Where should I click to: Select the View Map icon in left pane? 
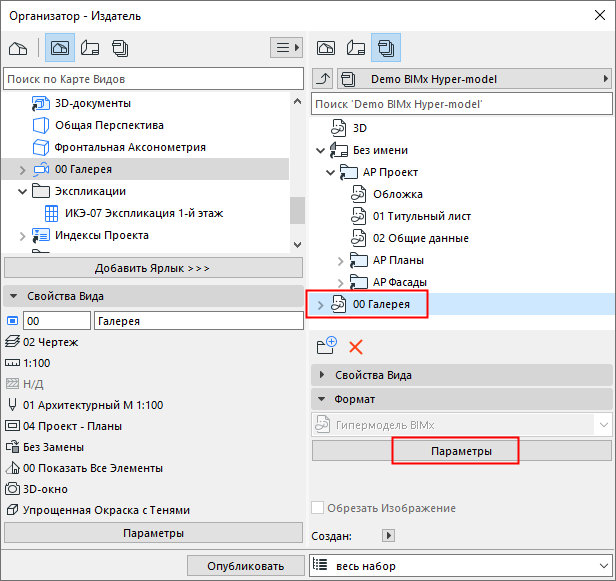click(x=60, y=48)
